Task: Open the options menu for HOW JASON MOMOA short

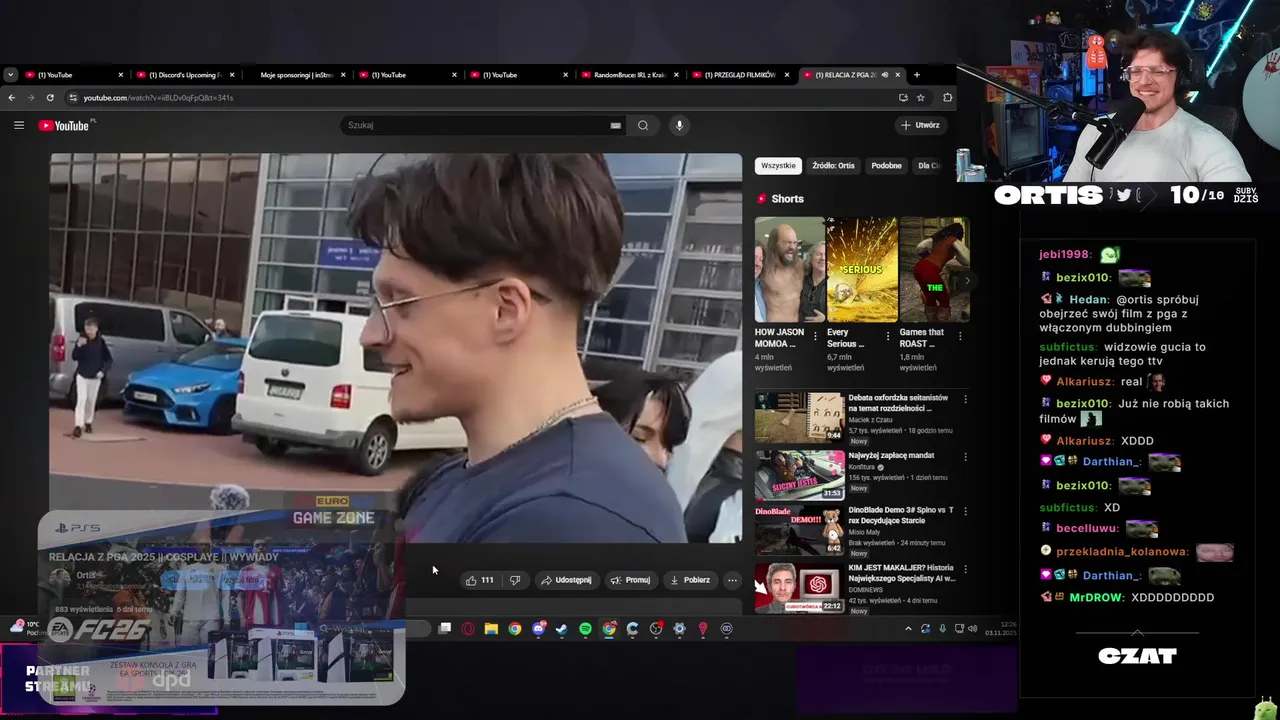Action: [815, 336]
